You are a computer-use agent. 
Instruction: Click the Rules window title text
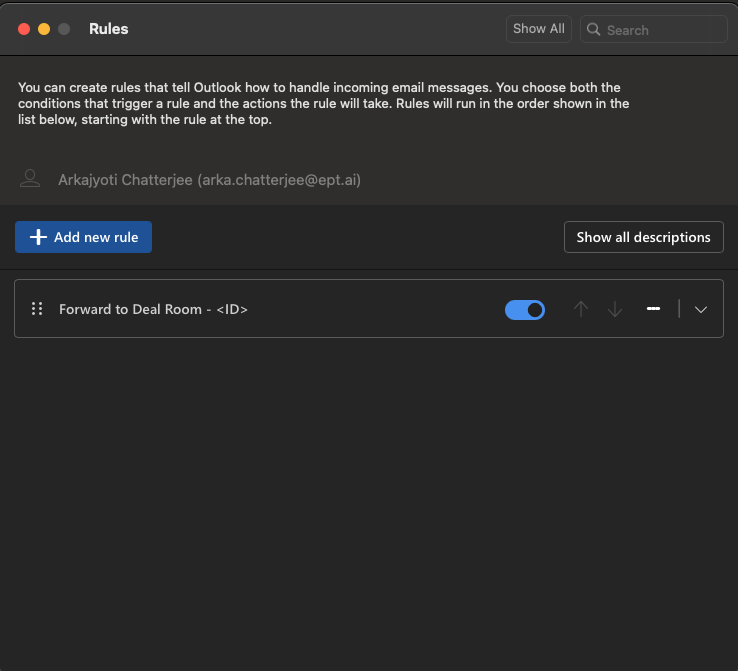tap(109, 29)
